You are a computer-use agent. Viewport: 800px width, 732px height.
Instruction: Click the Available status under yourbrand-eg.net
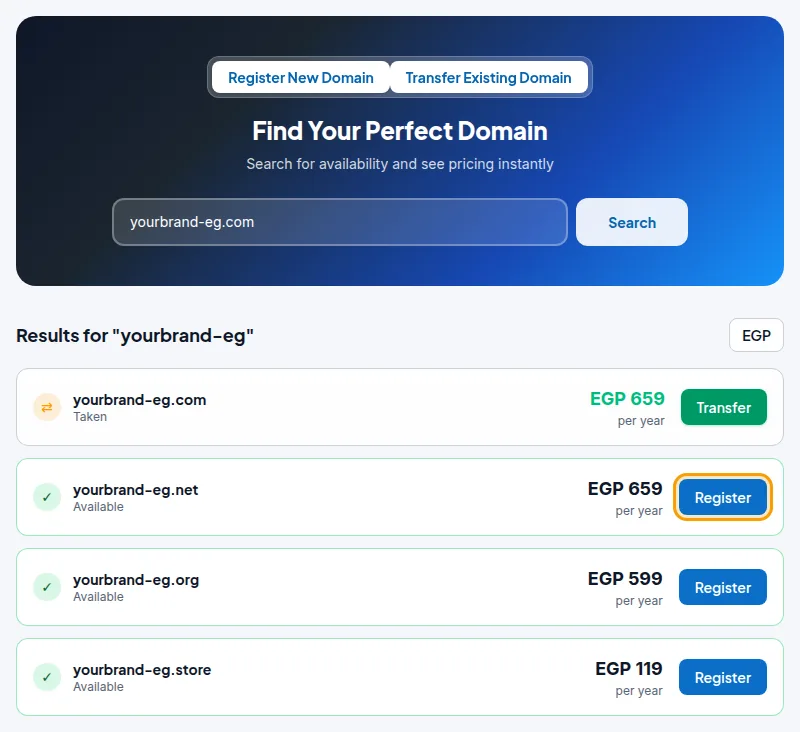98,507
